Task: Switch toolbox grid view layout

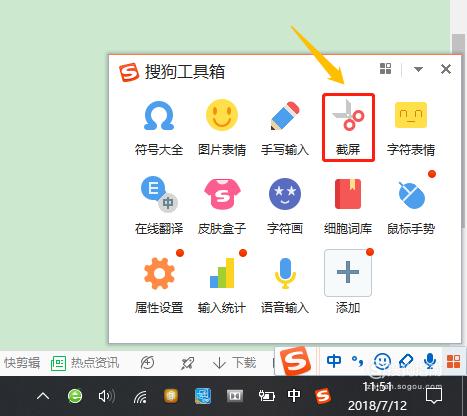Action: click(x=386, y=69)
